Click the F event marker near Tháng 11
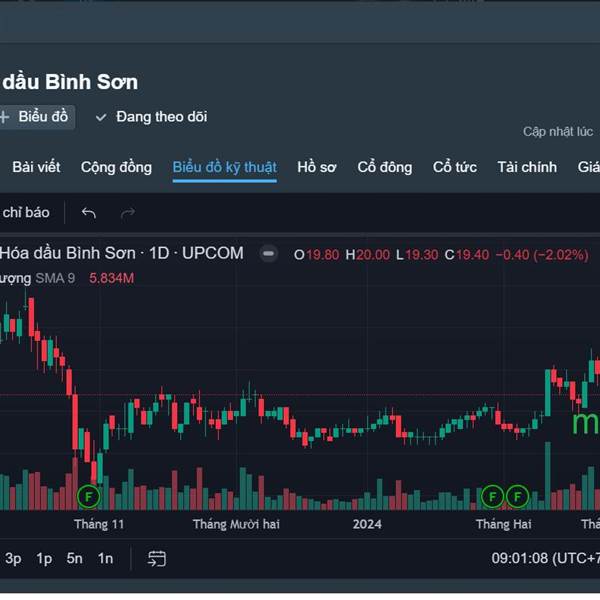 (88, 497)
